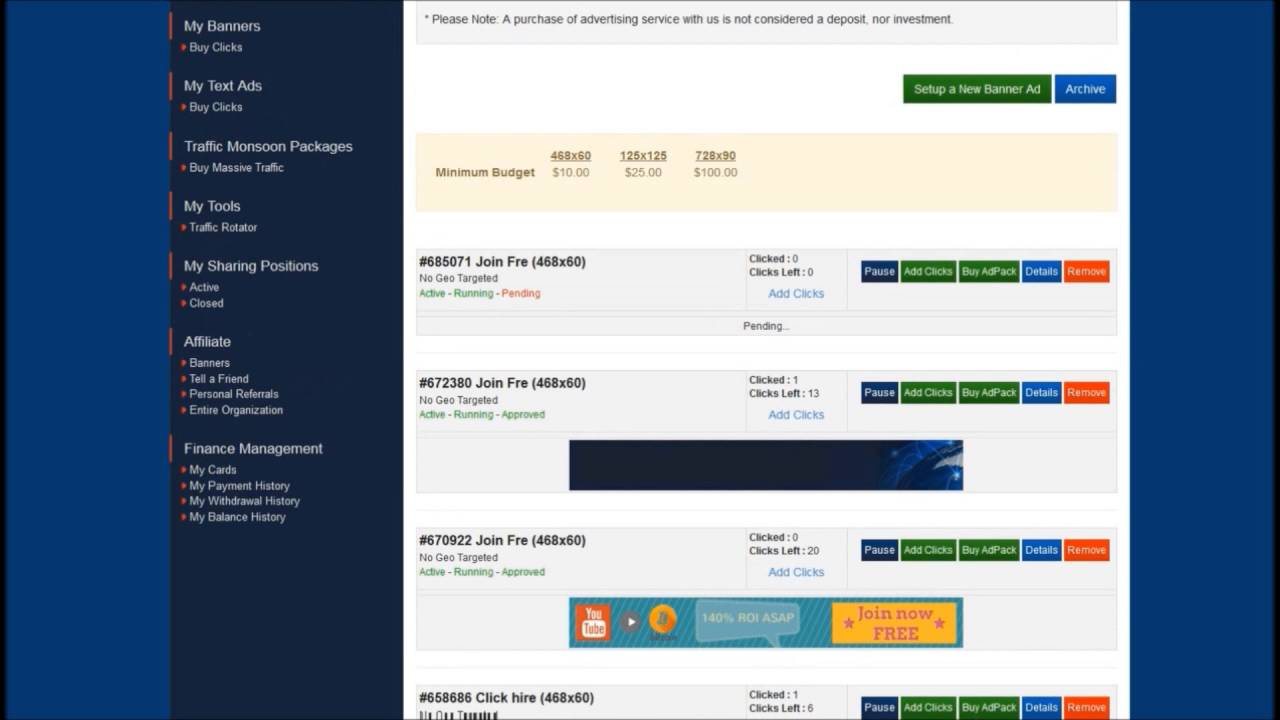Click the Affiliate sidebar heading
This screenshot has width=1280, height=720.
[x=207, y=342]
